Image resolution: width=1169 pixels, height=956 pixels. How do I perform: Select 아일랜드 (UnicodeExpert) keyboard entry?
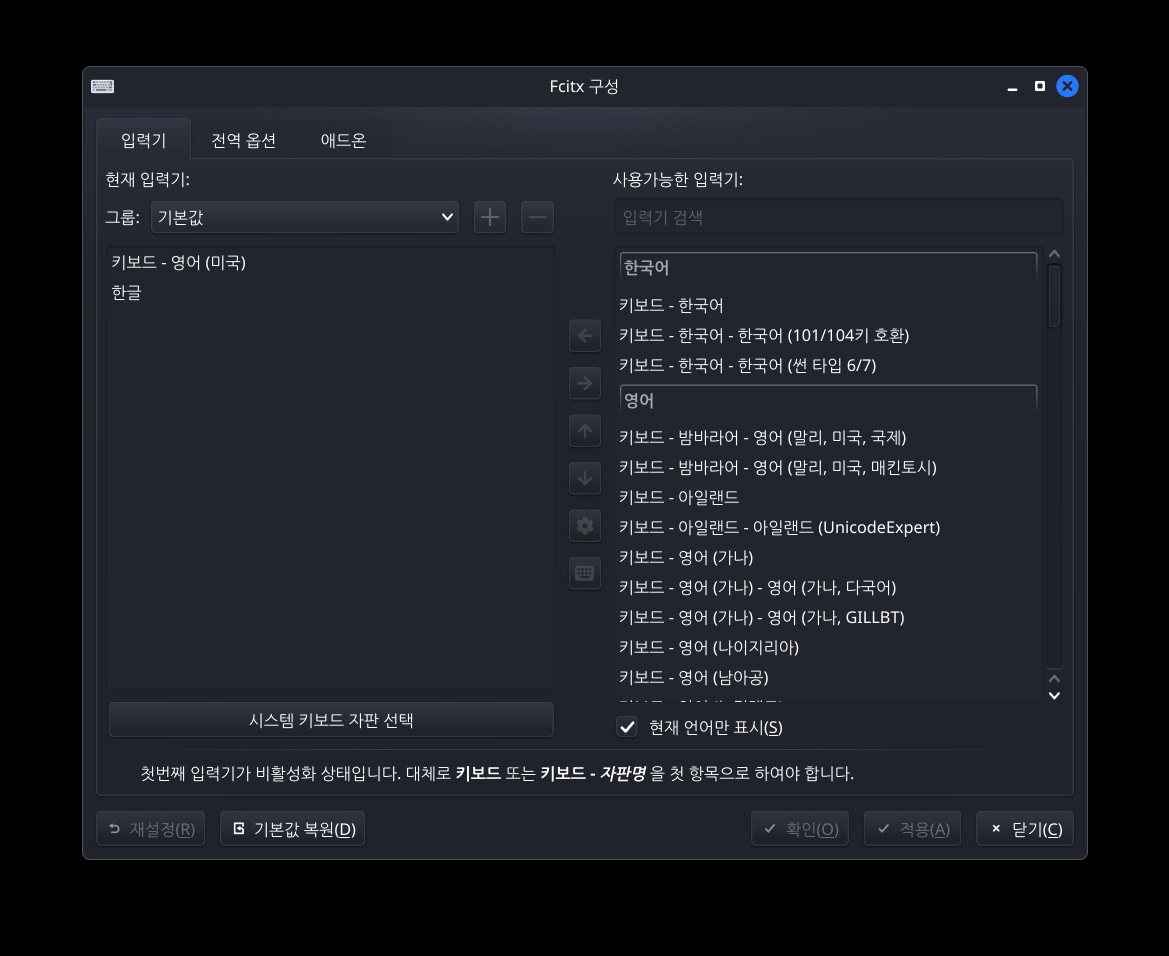coord(828,527)
